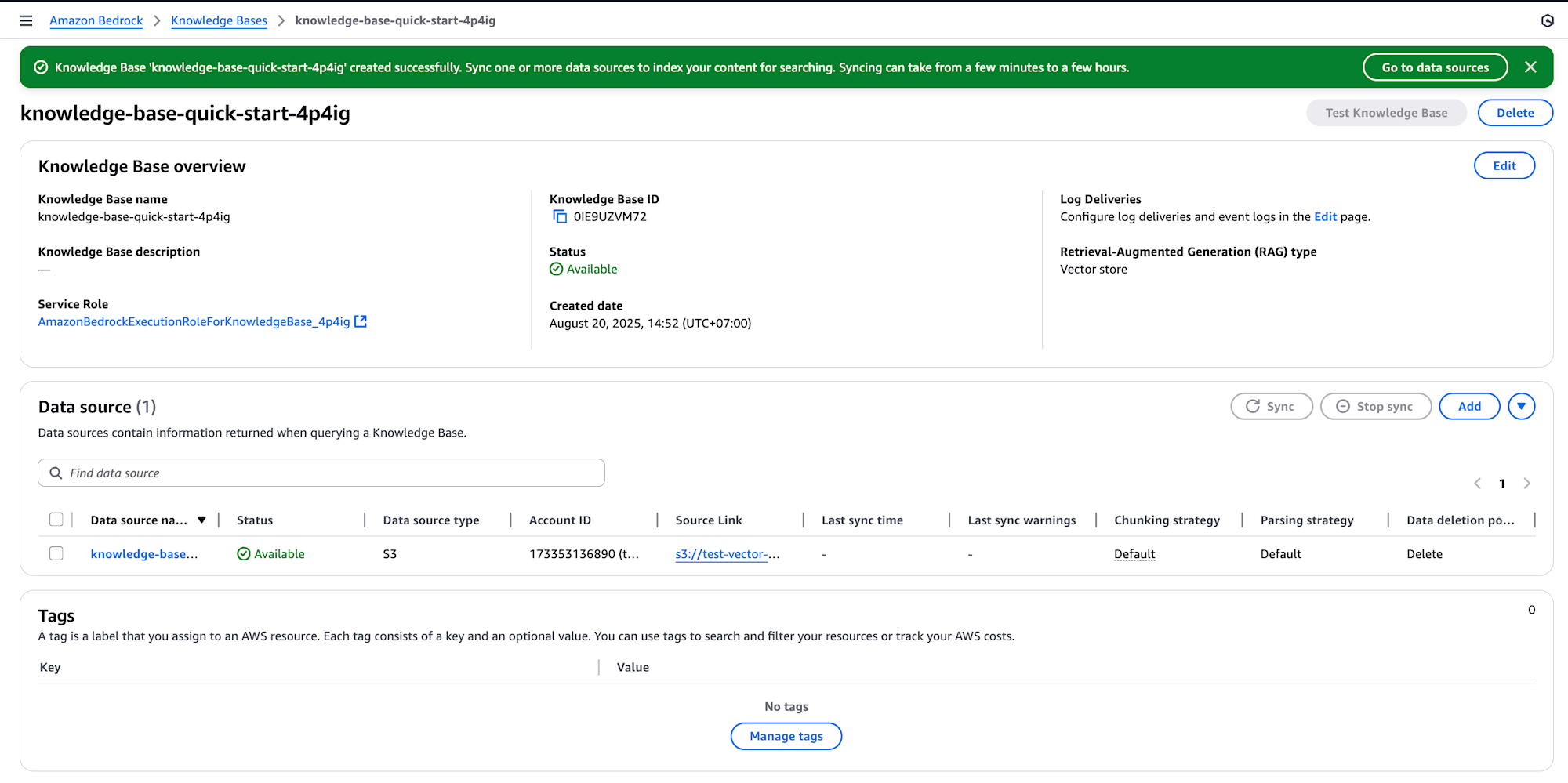
Task: Copy the Knowledge Base ID
Action: point(560,217)
